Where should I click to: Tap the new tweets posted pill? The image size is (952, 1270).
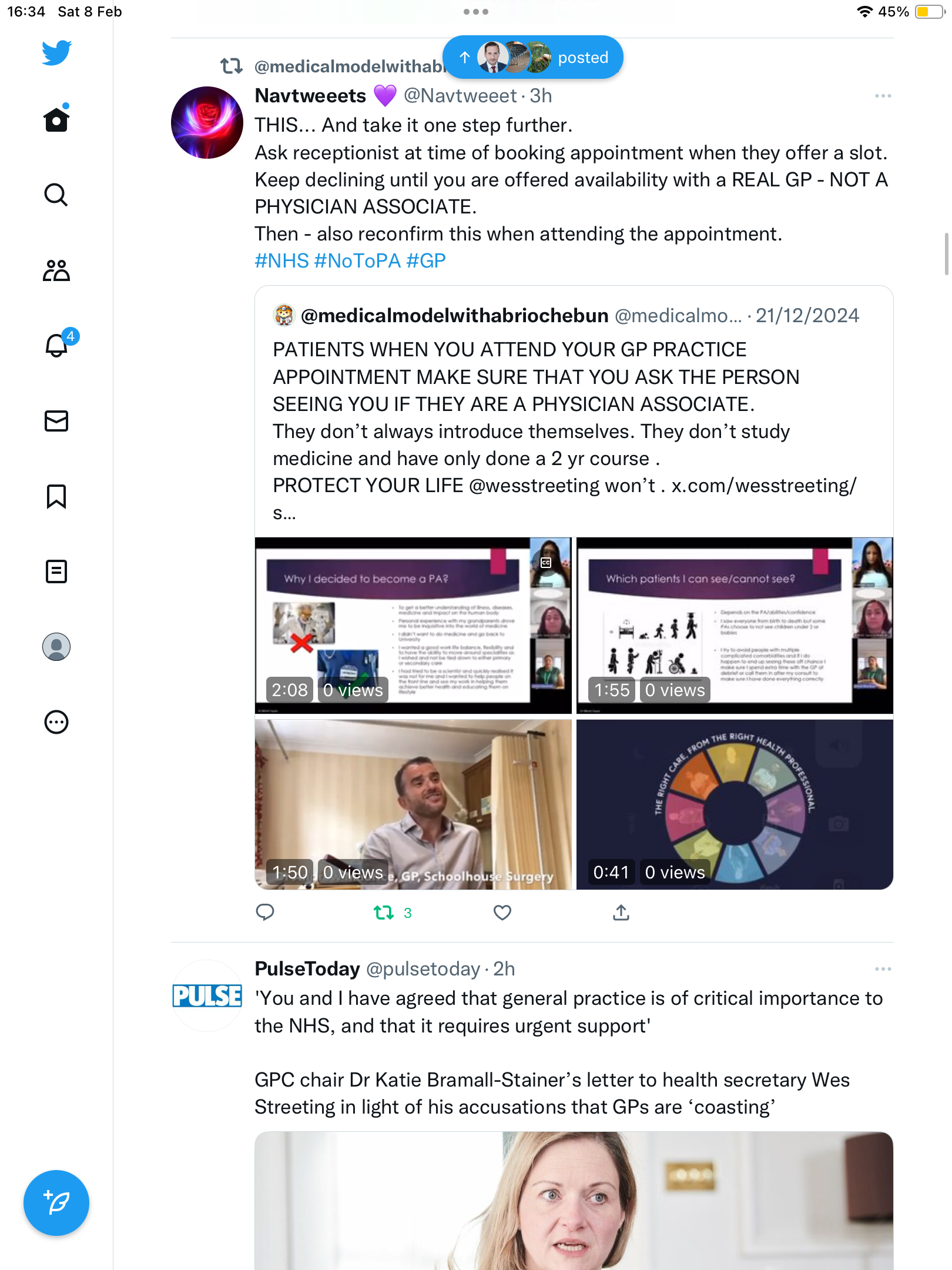tap(533, 58)
